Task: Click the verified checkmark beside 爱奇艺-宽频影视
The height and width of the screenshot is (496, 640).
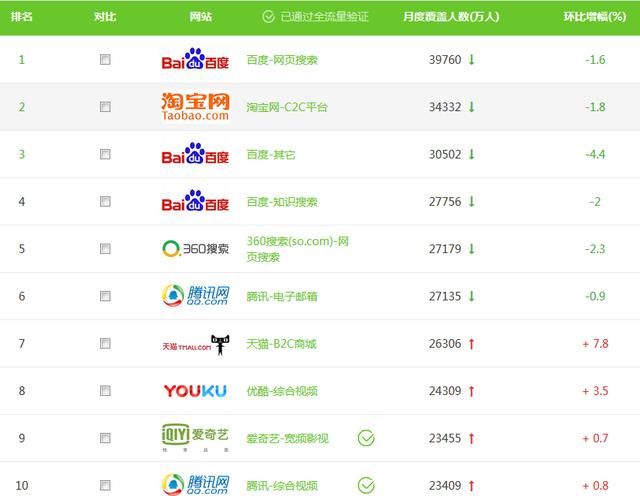Action: [x=367, y=438]
